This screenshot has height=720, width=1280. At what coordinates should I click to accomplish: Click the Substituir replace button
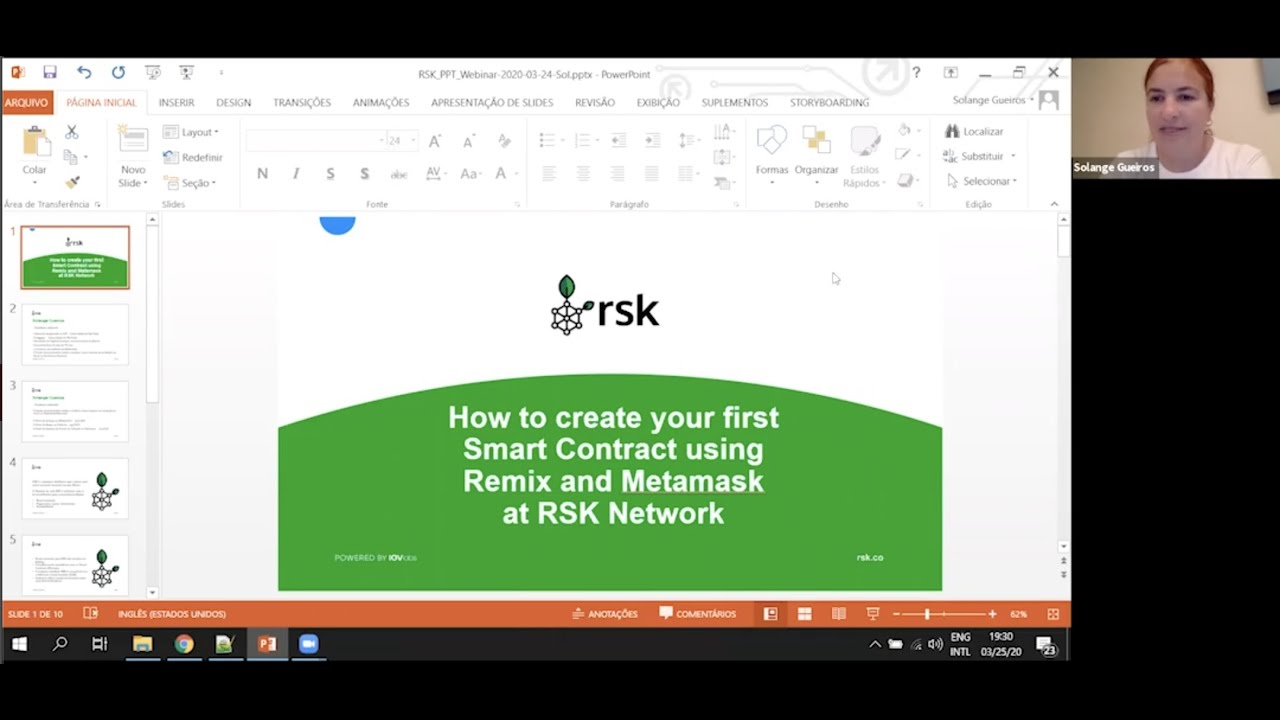pyautogui.click(x=979, y=156)
